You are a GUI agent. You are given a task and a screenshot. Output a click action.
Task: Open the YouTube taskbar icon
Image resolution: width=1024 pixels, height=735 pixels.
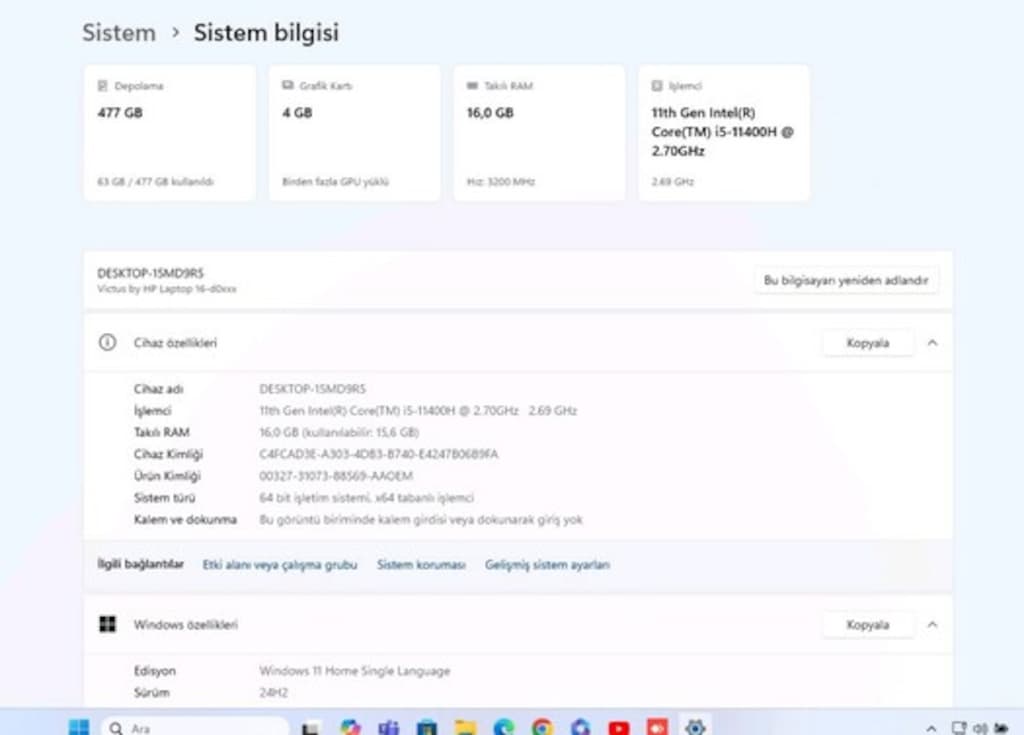pos(618,727)
